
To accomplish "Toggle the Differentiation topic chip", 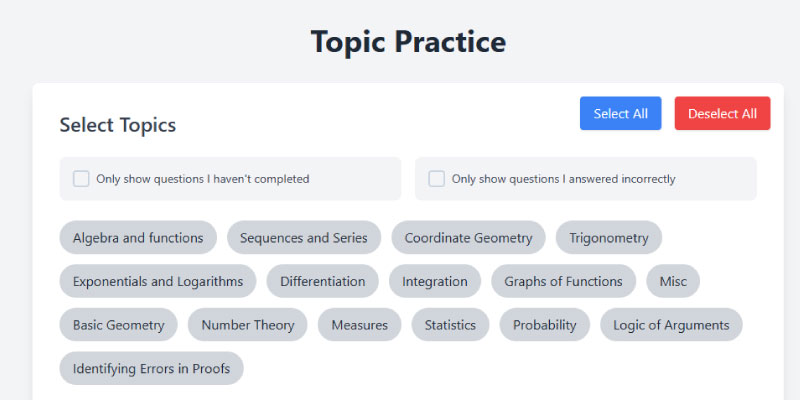I will (322, 281).
